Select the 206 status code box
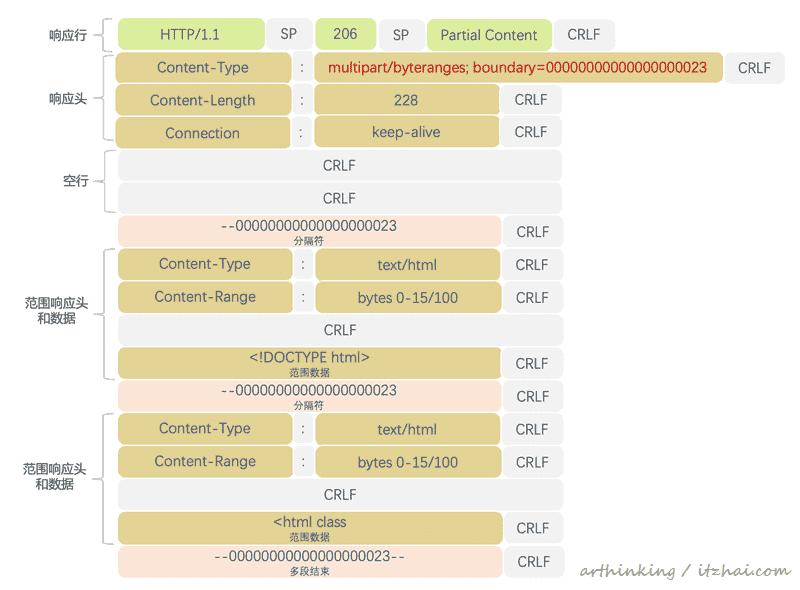800x590 pixels. (345, 34)
